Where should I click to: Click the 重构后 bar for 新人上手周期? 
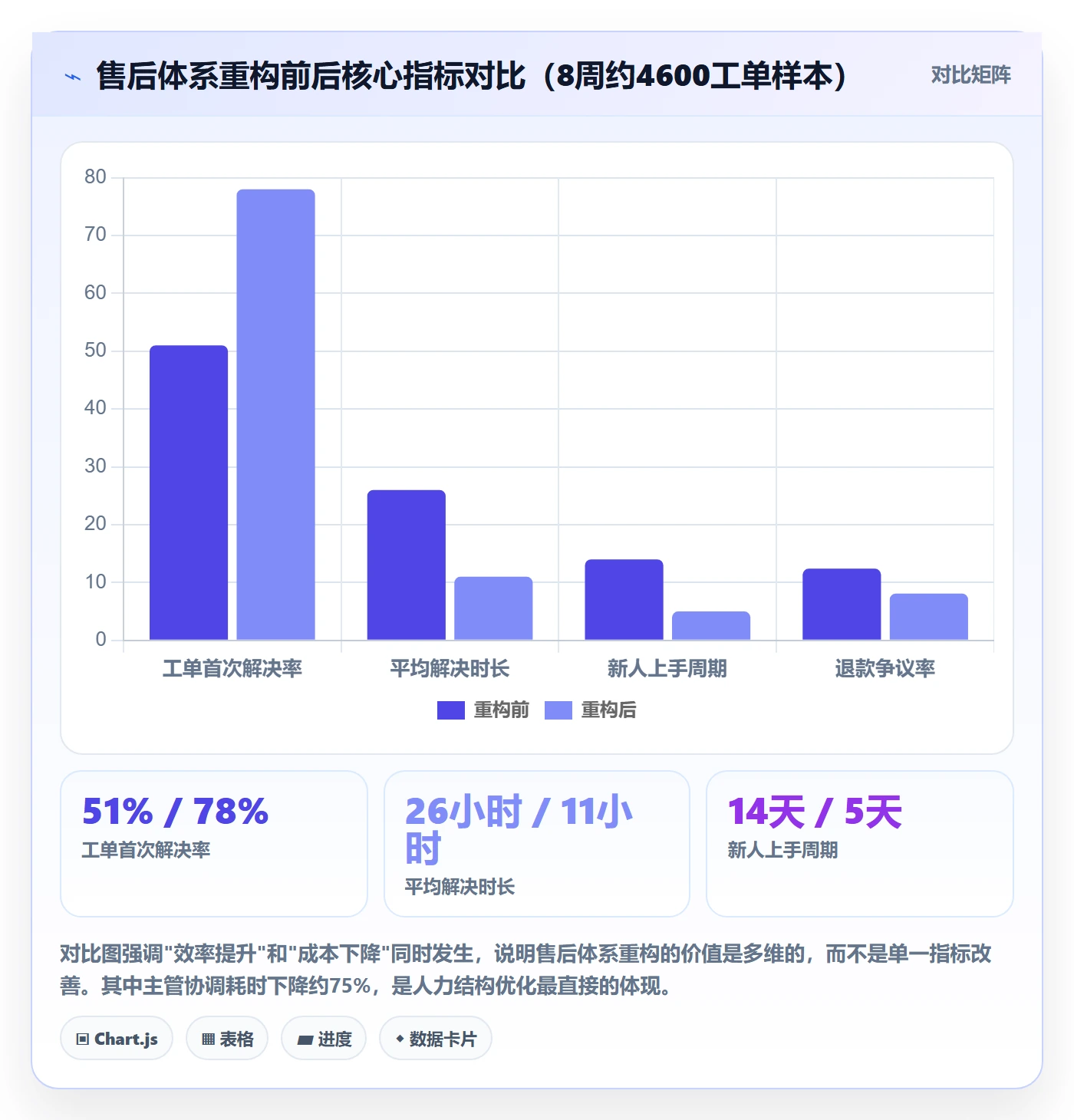711,625
